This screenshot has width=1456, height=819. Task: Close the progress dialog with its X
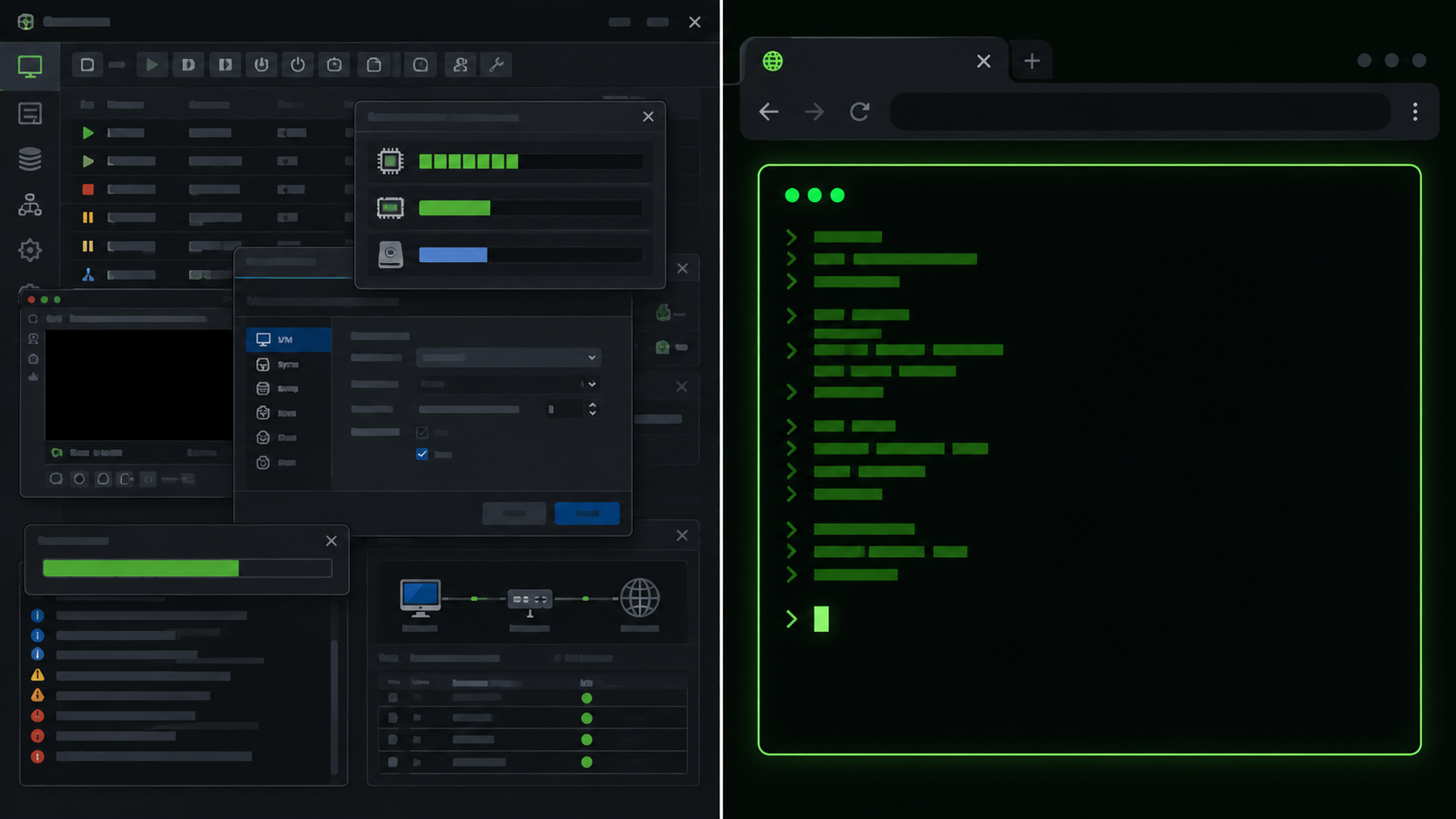pos(331,540)
